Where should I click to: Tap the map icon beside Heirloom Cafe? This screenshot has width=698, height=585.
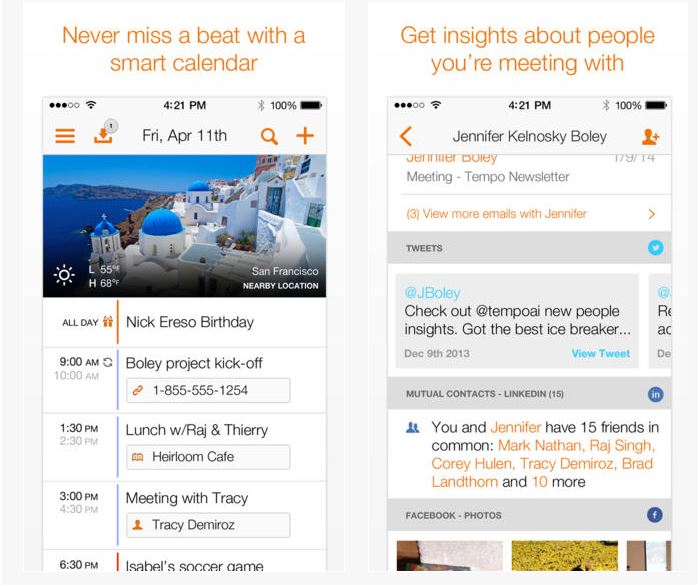(138, 457)
